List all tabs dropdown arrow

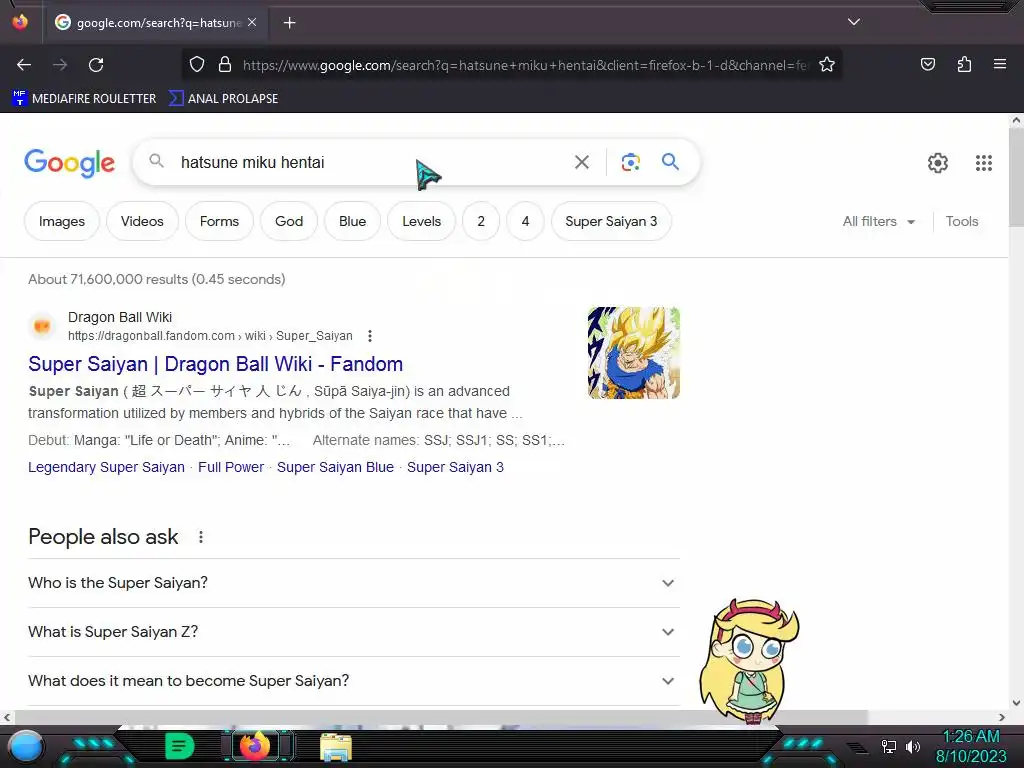[x=854, y=22]
